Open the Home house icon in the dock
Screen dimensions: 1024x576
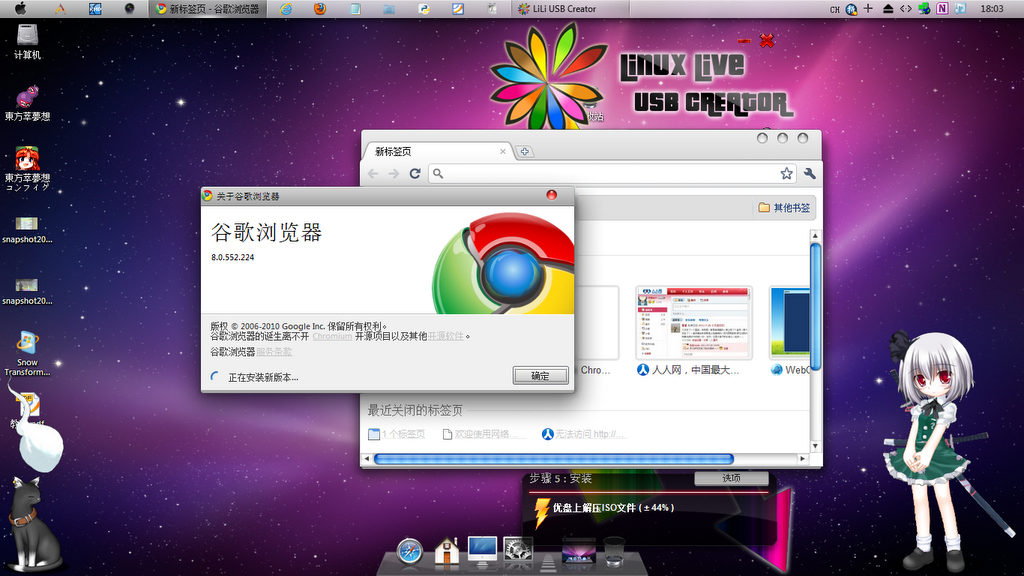click(x=447, y=551)
